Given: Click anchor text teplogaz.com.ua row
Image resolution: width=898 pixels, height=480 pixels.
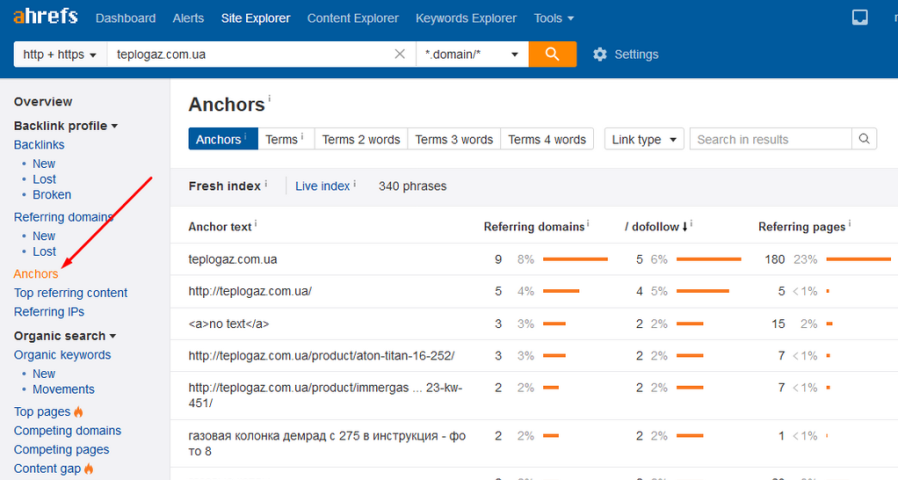Looking at the screenshot, I should click(x=233, y=259).
